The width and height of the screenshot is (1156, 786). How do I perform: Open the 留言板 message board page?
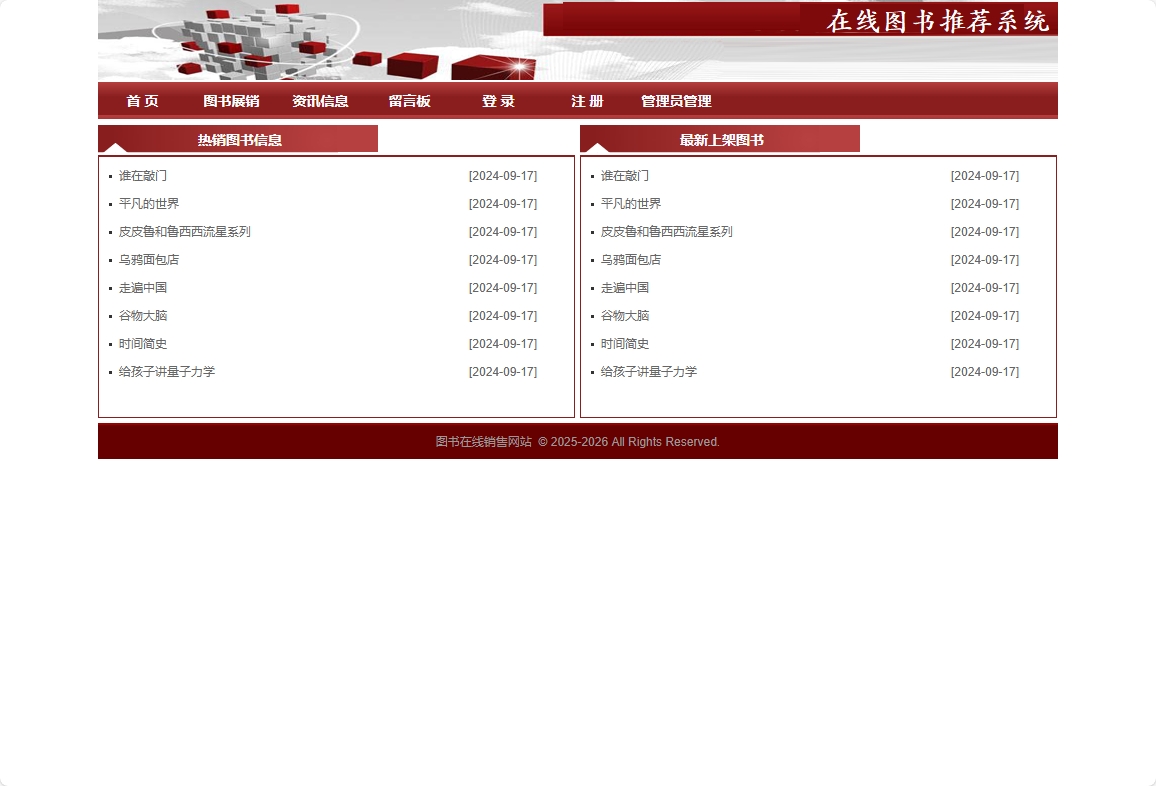tap(409, 100)
